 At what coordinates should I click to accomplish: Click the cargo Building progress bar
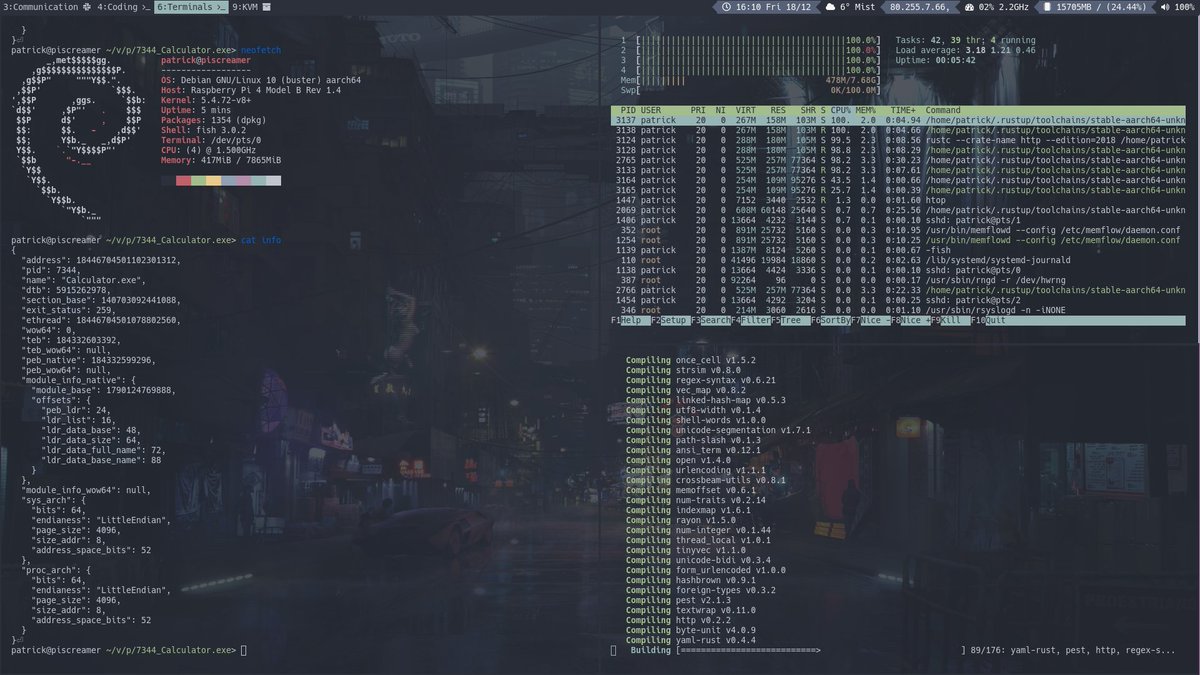point(820,650)
